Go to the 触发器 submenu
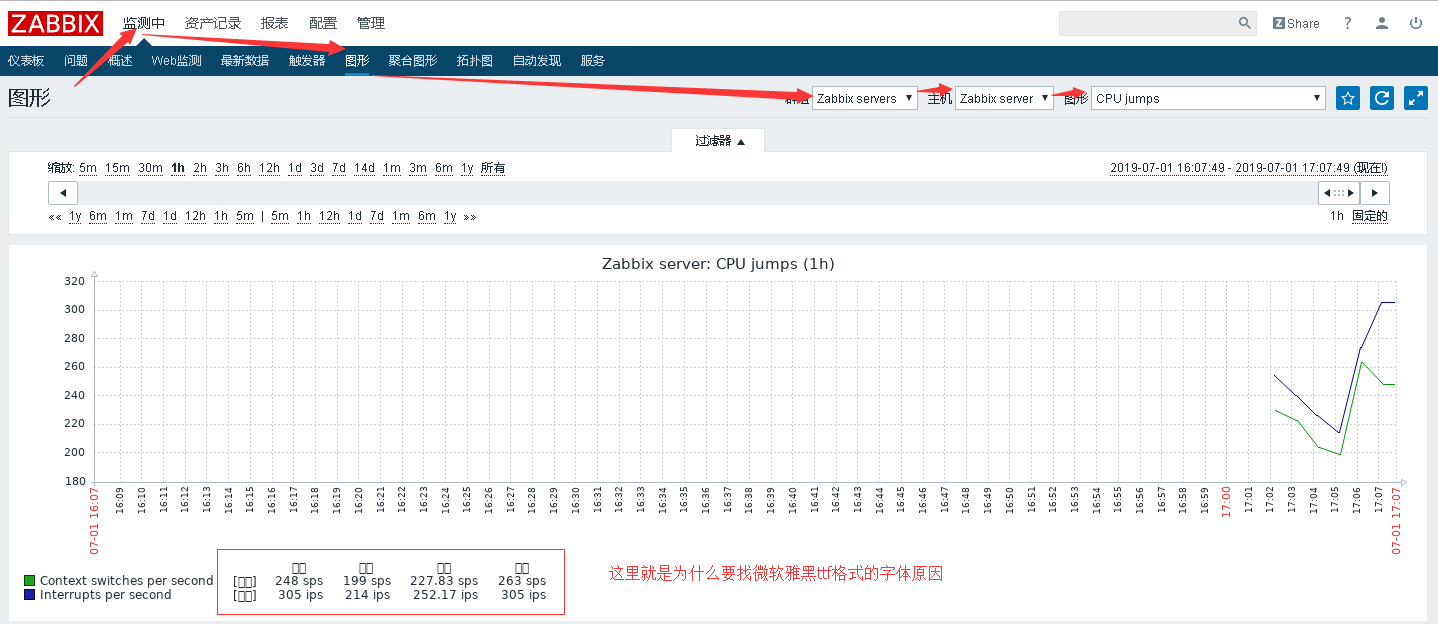The height and width of the screenshot is (624, 1438). [x=307, y=61]
